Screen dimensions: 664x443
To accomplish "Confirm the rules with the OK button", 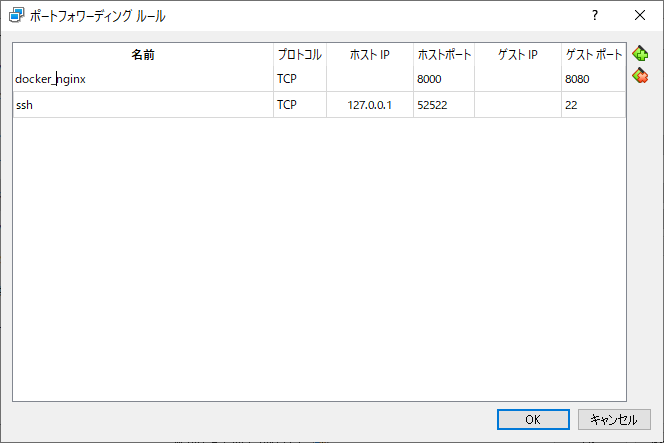I will pos(533,419).
